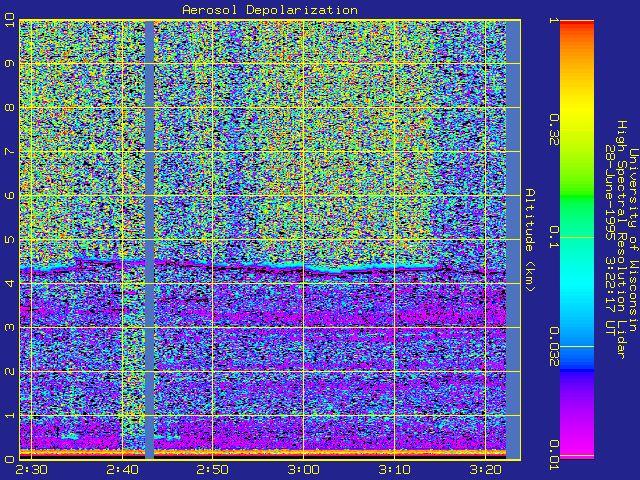The image size is (640, 480).
Task: Click the color bar top label '1'
Action: click(553, 20)
